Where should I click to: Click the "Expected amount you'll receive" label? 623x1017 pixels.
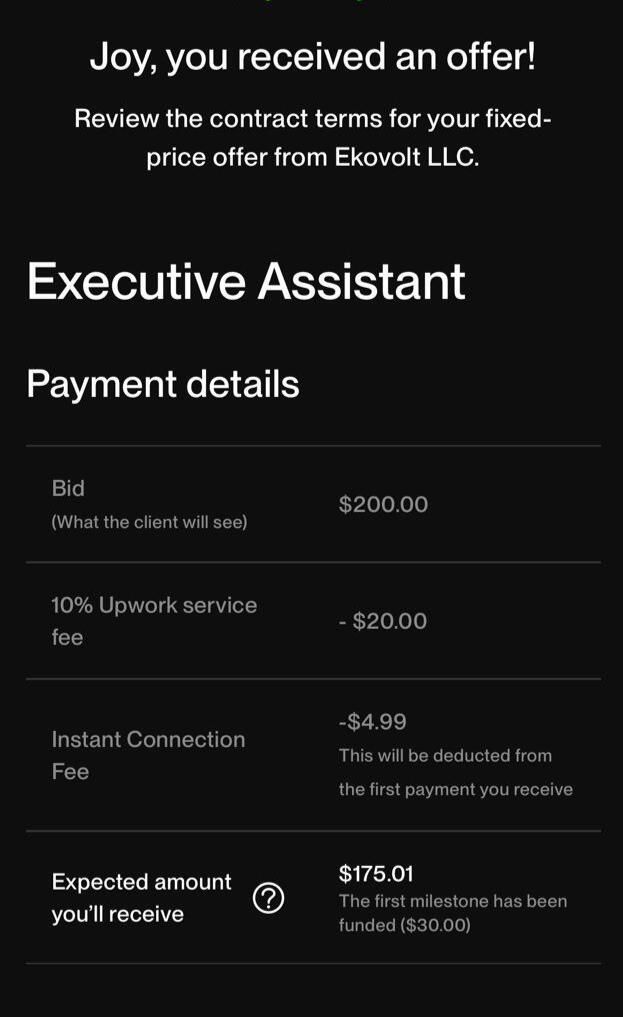[x=141, y=897]
